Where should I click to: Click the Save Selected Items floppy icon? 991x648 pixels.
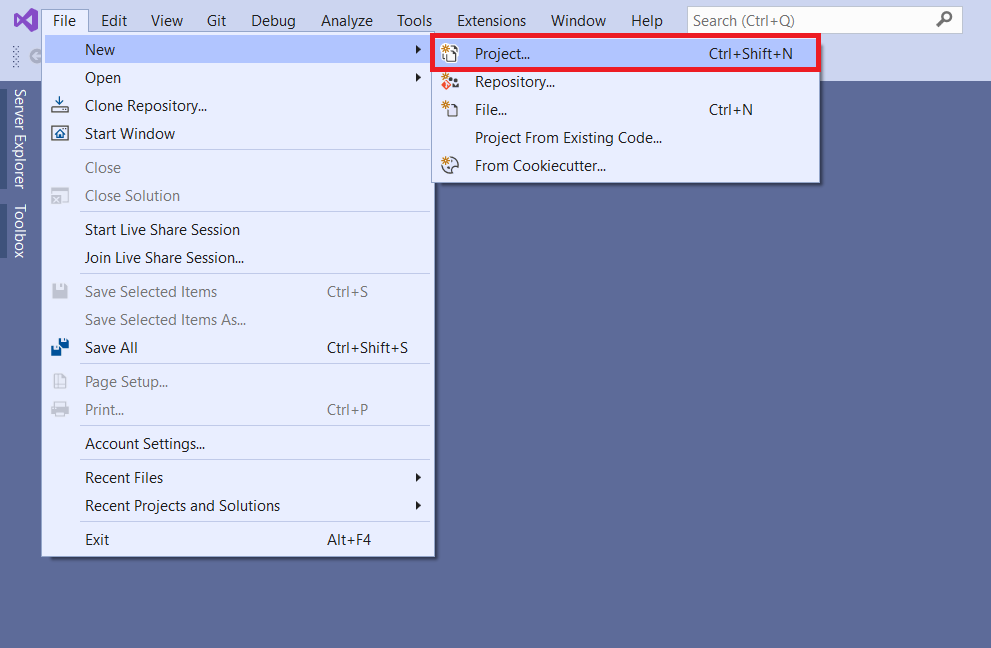[60, 291]
